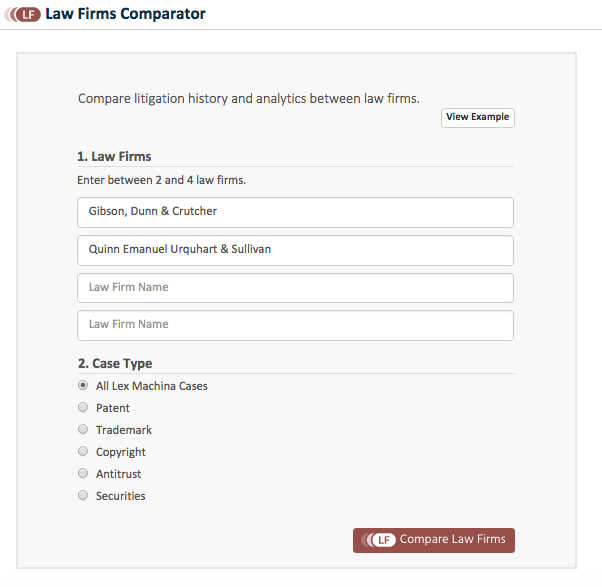Click the 2. Case Type section heading
This screenshot has height=587, width=602.
tap(114, 364)
